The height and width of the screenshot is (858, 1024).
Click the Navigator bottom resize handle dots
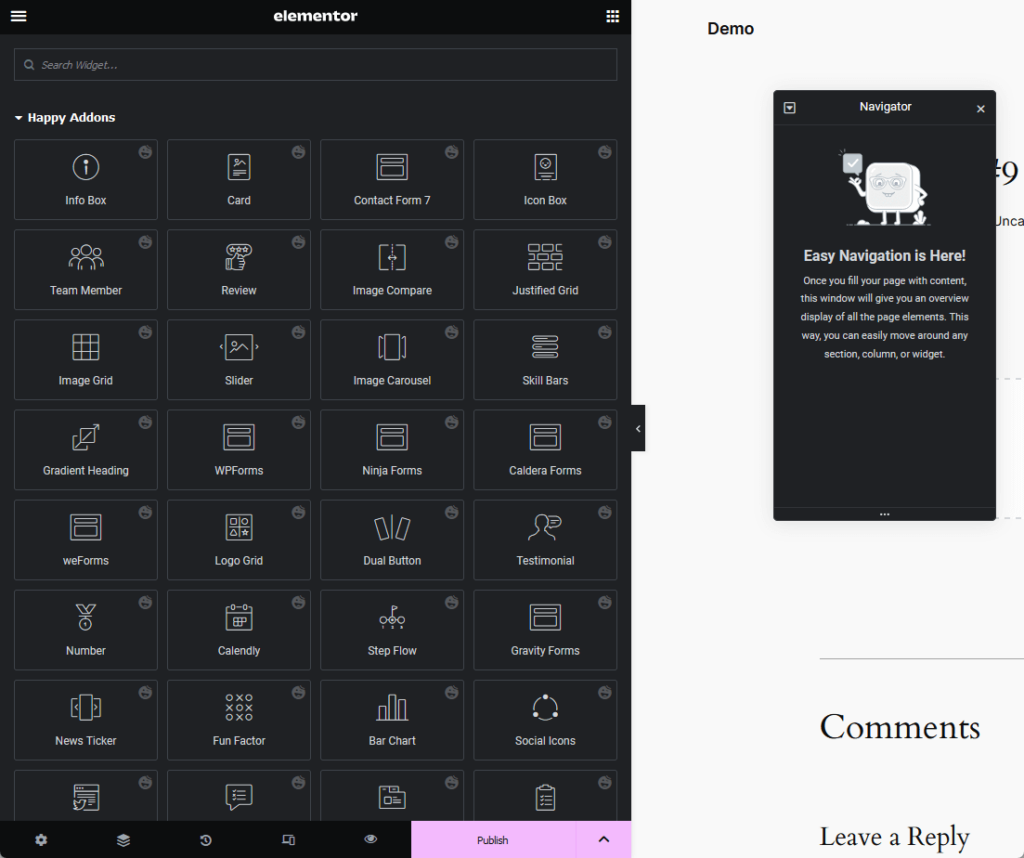[884, 515]
